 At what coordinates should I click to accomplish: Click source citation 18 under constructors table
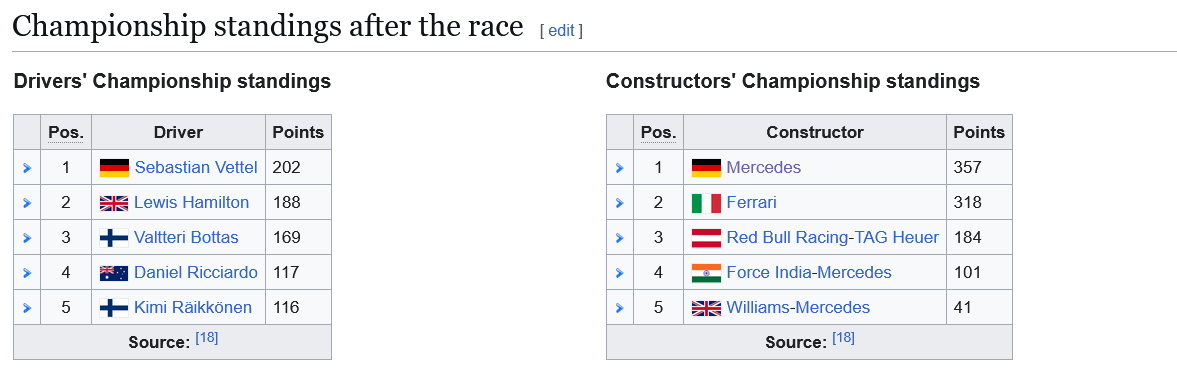843,338
